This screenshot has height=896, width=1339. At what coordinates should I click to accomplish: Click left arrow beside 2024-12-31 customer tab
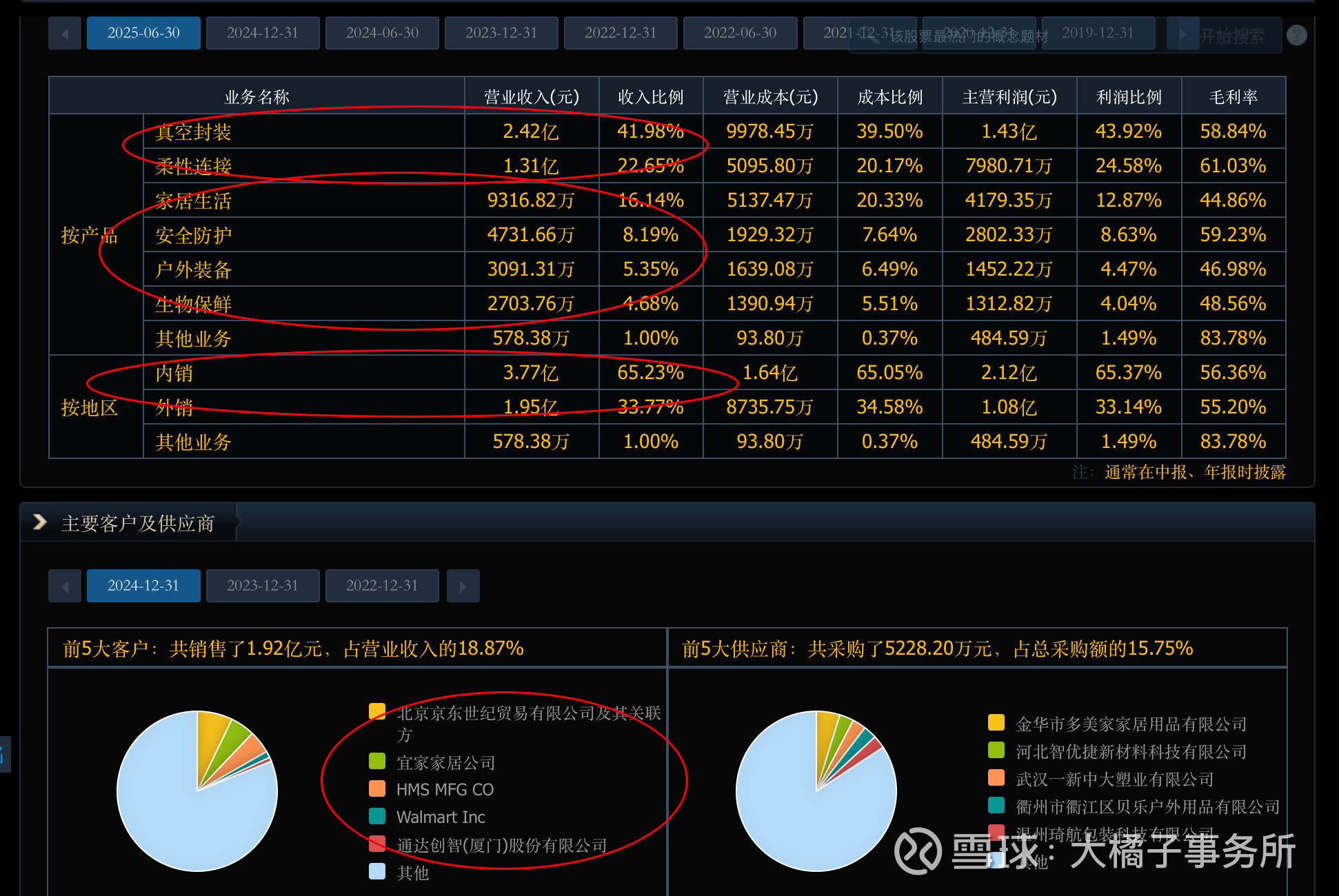click(65, 587)
